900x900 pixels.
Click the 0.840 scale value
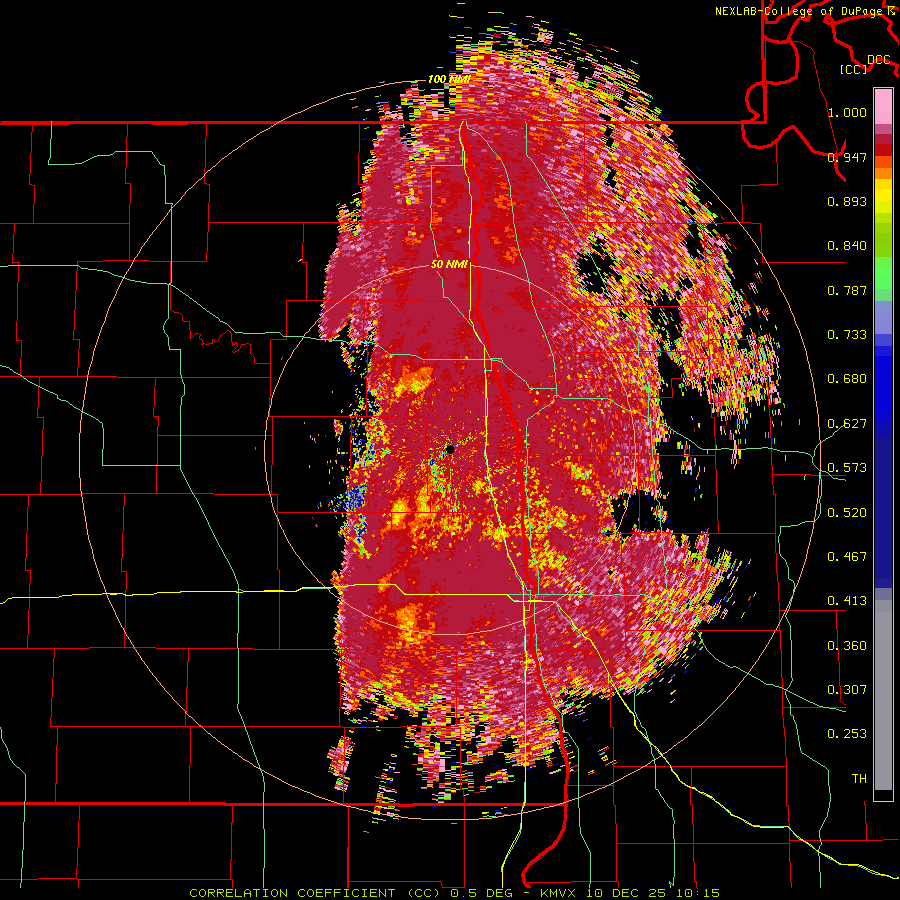coord(847,246)
